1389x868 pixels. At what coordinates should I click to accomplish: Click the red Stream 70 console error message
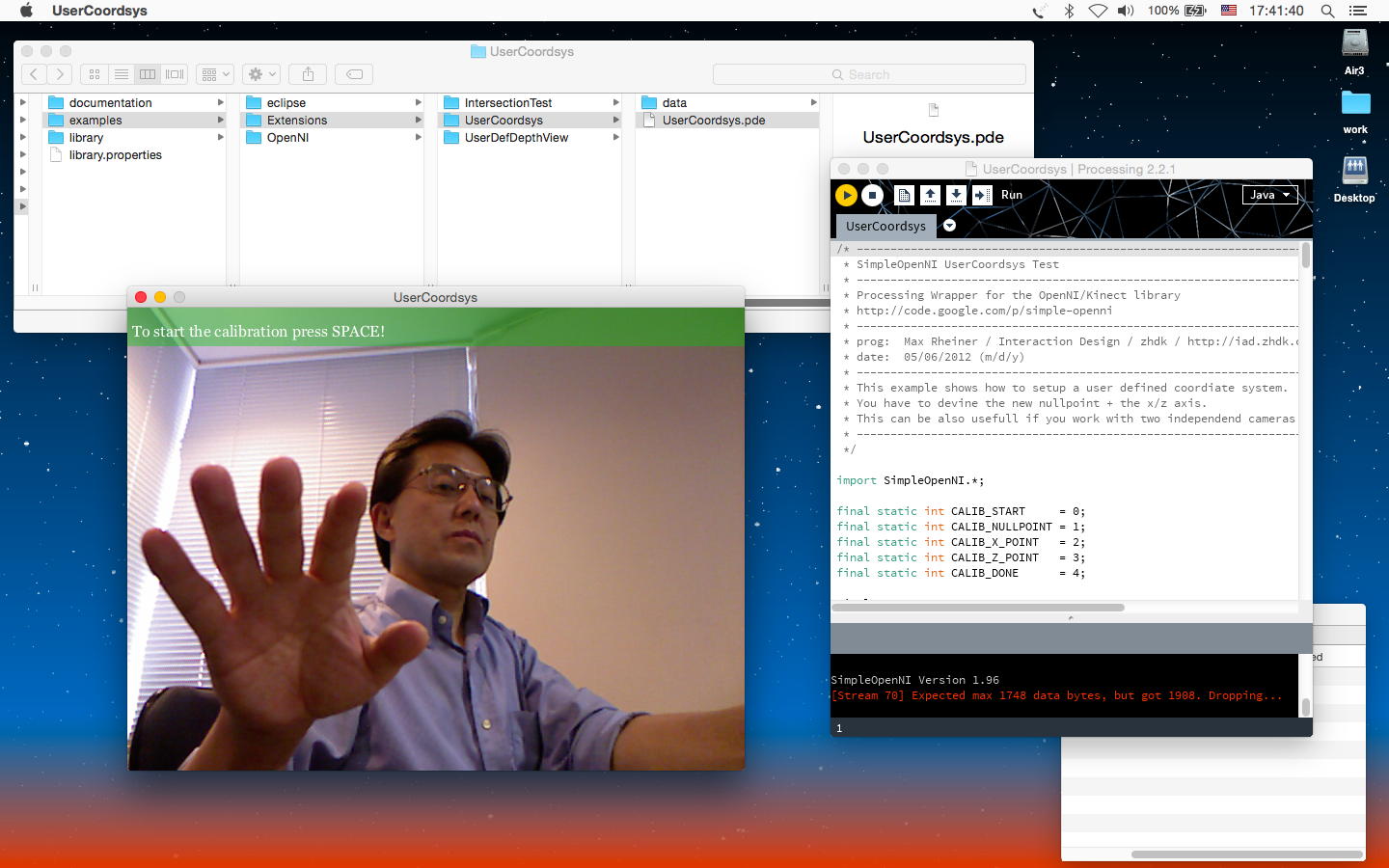click(x=1057, y=695)
